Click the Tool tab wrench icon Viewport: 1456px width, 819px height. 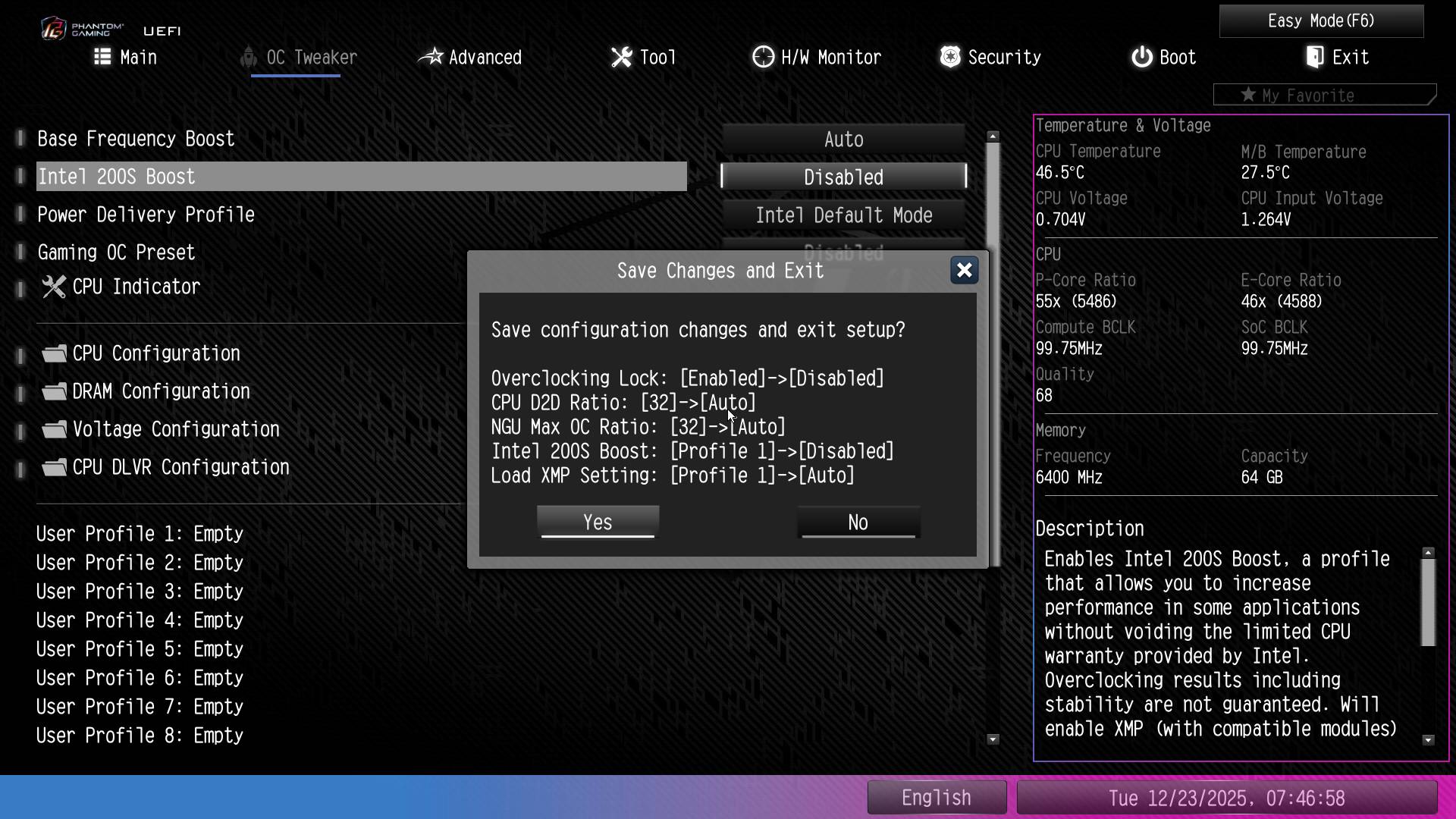622,57
